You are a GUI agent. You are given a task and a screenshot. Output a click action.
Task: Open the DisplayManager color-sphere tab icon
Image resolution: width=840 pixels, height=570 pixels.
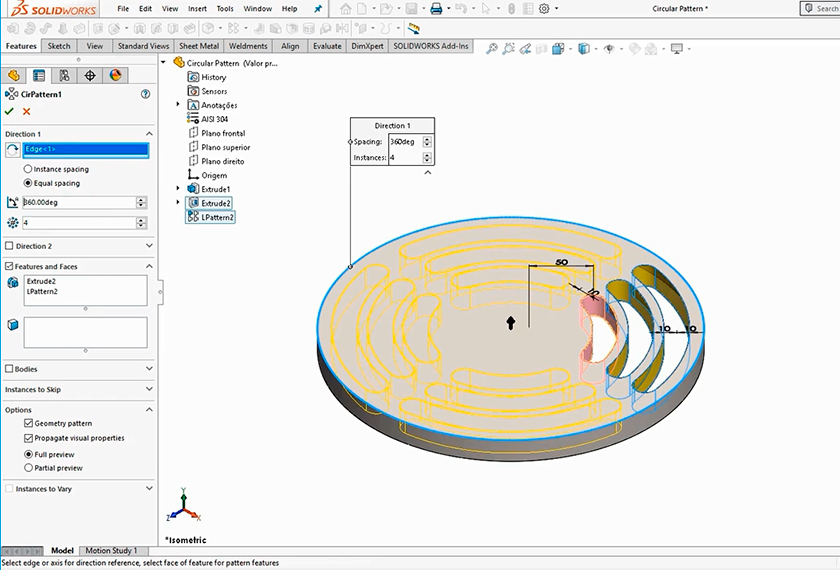point(115,75)
